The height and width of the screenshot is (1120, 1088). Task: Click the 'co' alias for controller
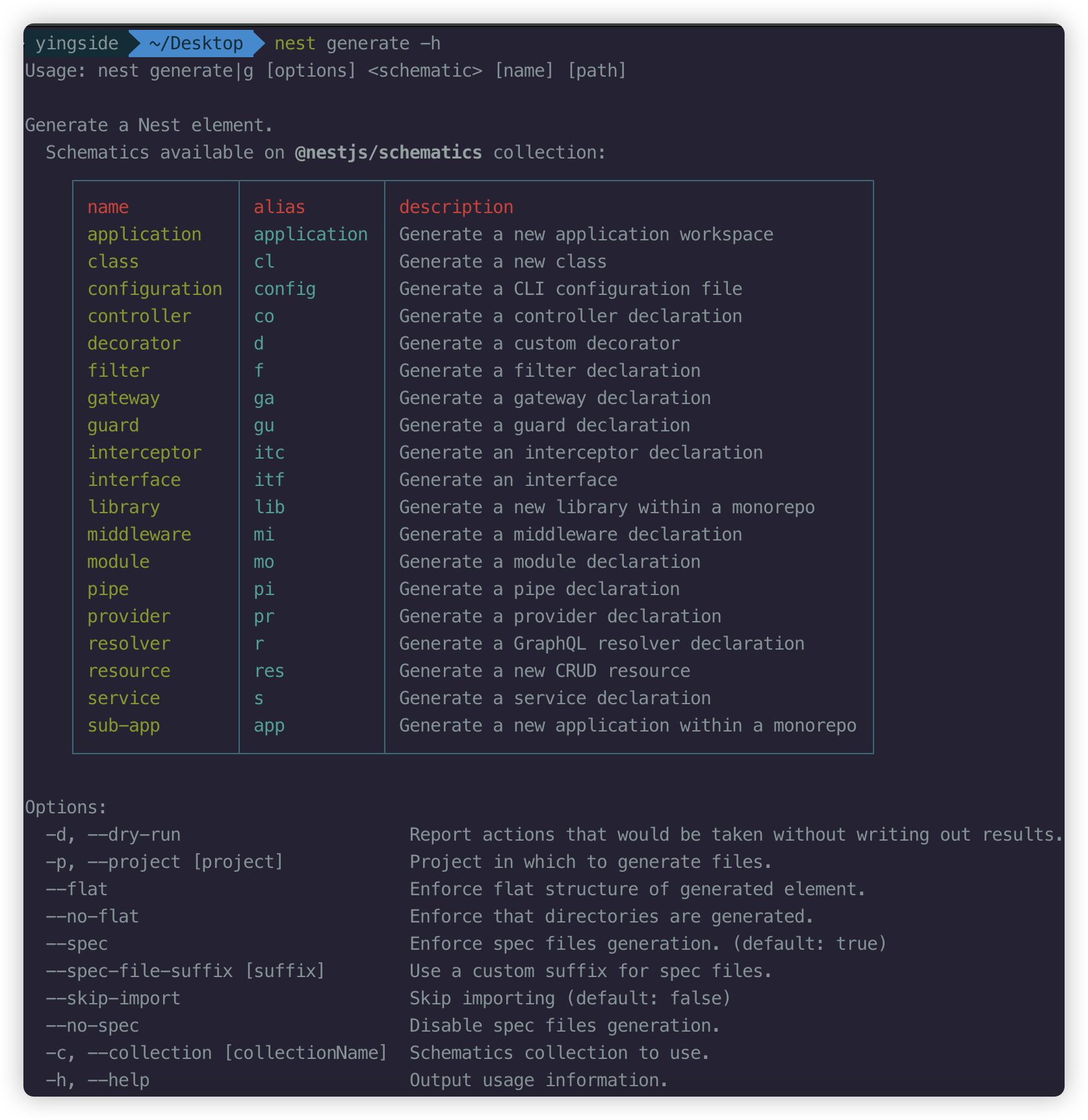tap(264, 316)
